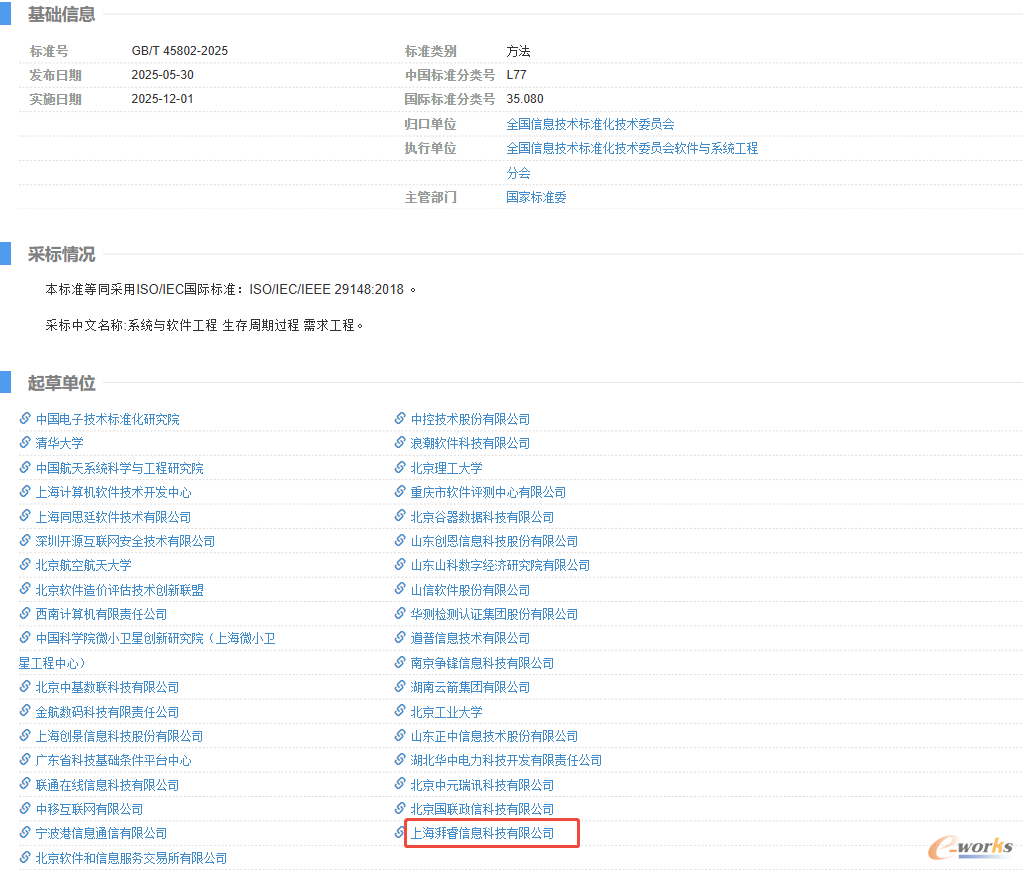Click link icon beside 山信软件股份有限公司
The width and height of the screenshot is (1023, 870).
(400, 589)
